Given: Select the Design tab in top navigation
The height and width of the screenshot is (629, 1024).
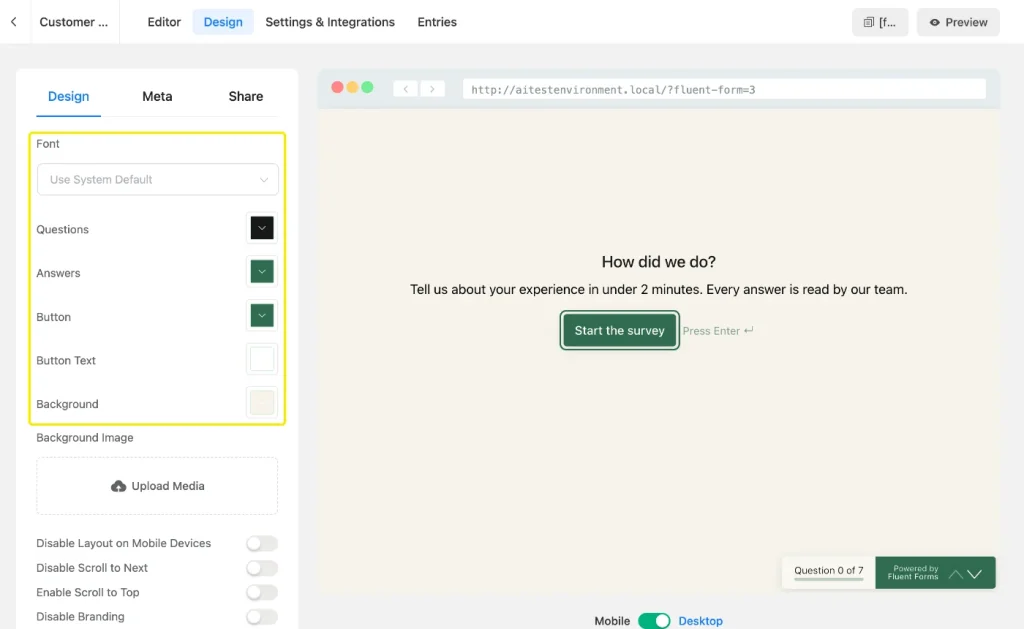Looking at the screenshot, I should pos(223,22).
